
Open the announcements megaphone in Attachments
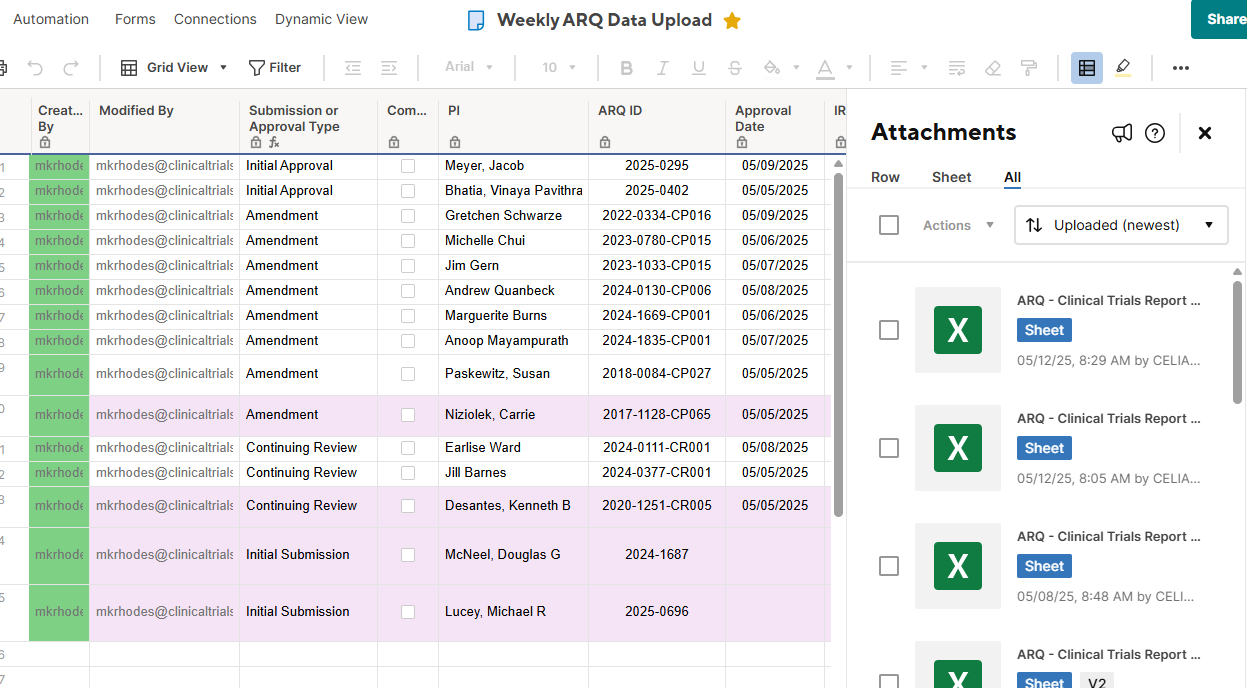pos(1122,133)
